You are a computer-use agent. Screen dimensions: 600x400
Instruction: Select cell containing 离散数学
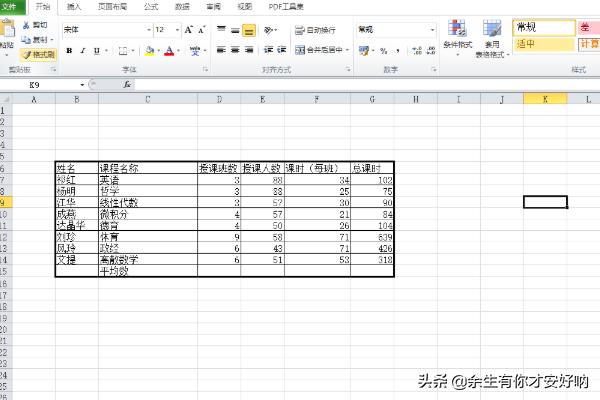pyautogui.click(x=148, y=260)
